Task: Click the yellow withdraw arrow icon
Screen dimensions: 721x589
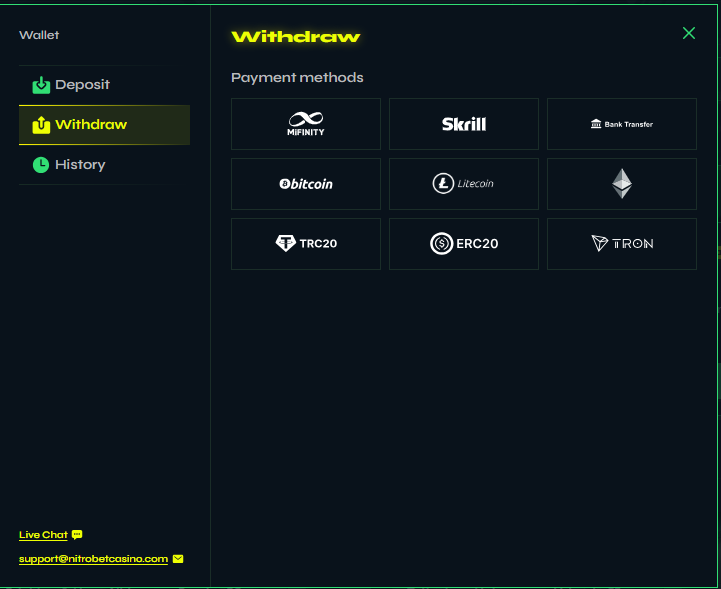Action: tap(41, 125)
